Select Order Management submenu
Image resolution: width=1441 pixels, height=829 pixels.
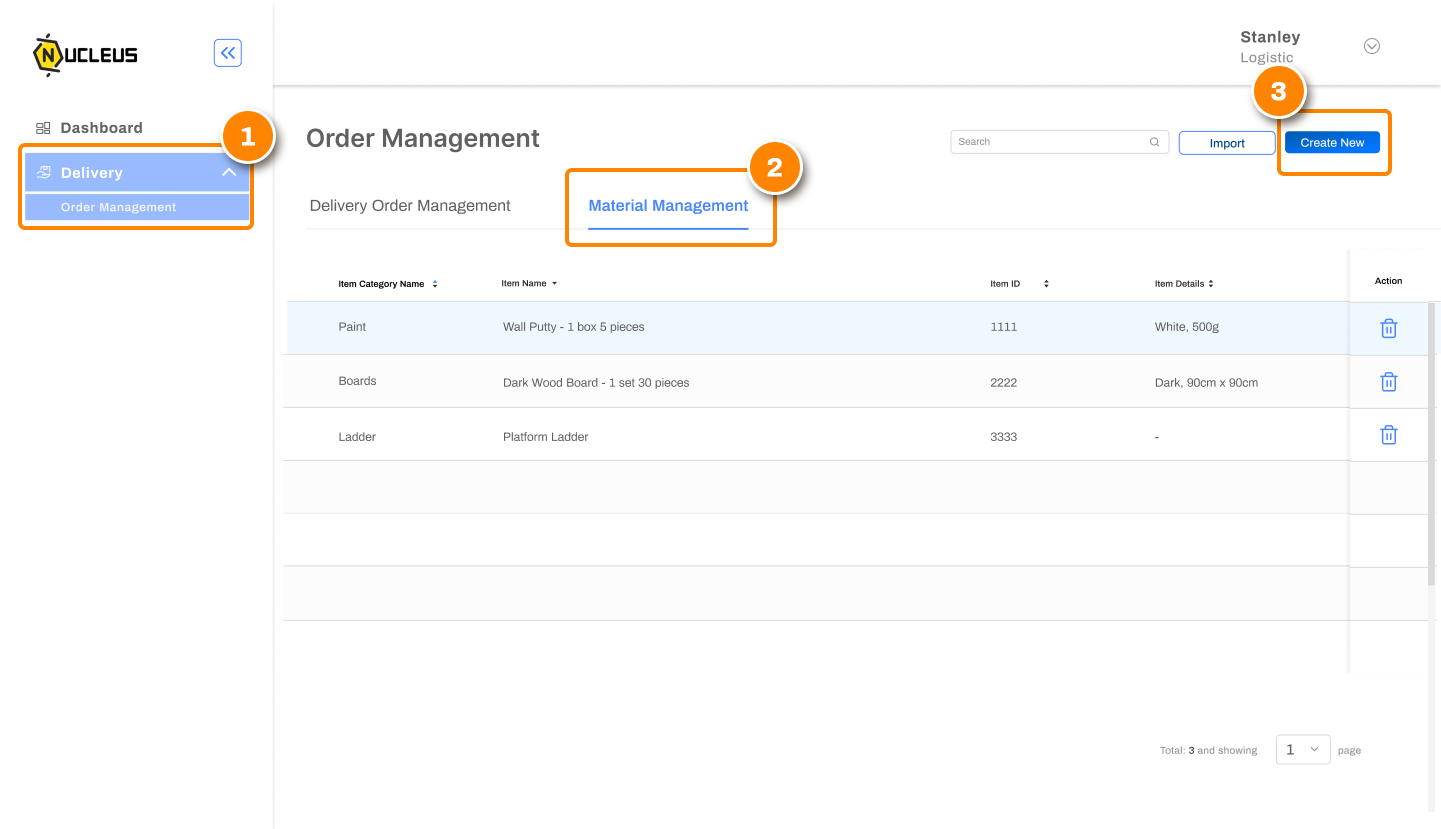[x=137, y=207]
